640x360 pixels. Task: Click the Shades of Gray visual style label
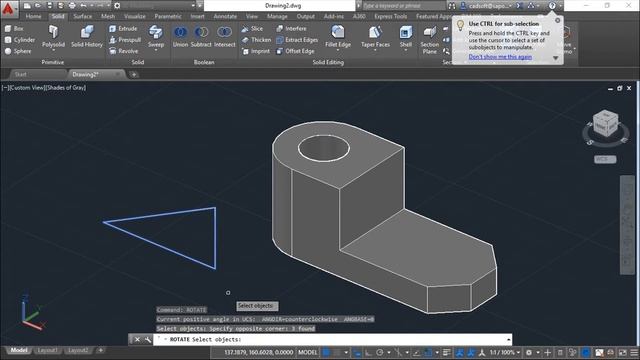pos(65,88)
